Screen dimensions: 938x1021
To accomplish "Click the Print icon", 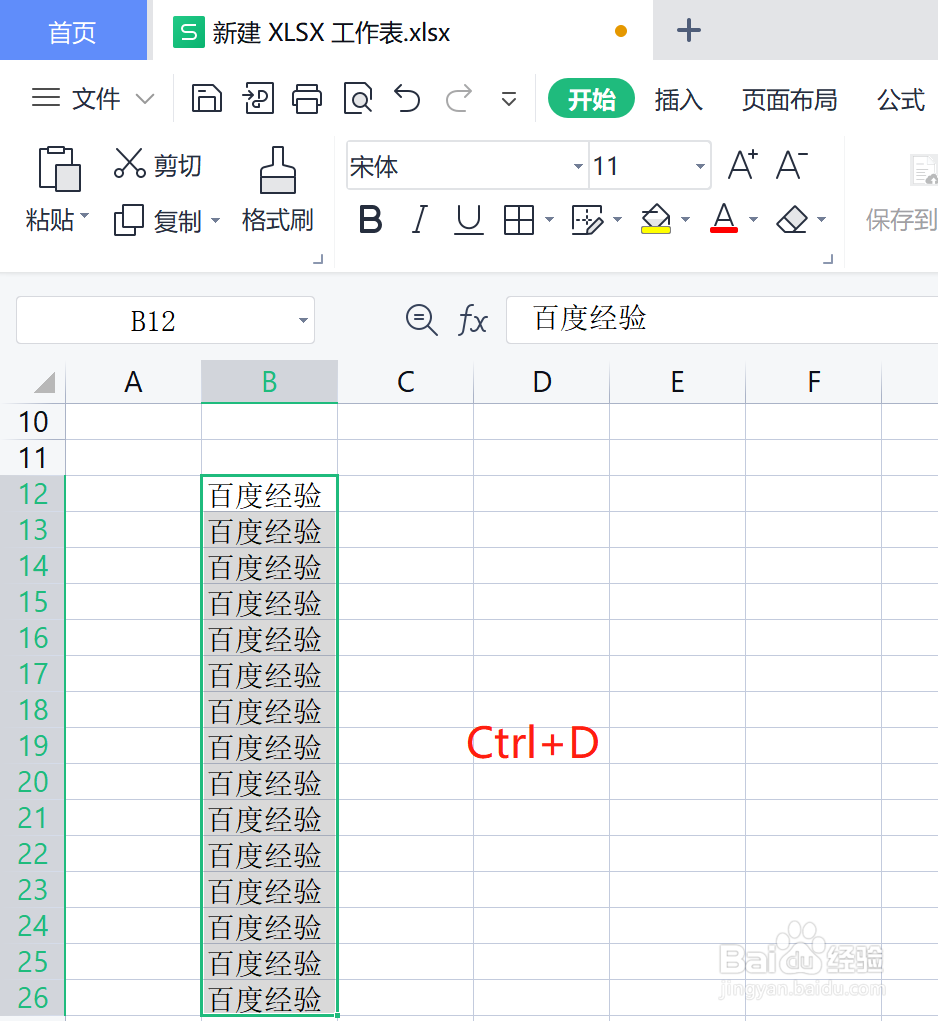I will coord(307,99).
